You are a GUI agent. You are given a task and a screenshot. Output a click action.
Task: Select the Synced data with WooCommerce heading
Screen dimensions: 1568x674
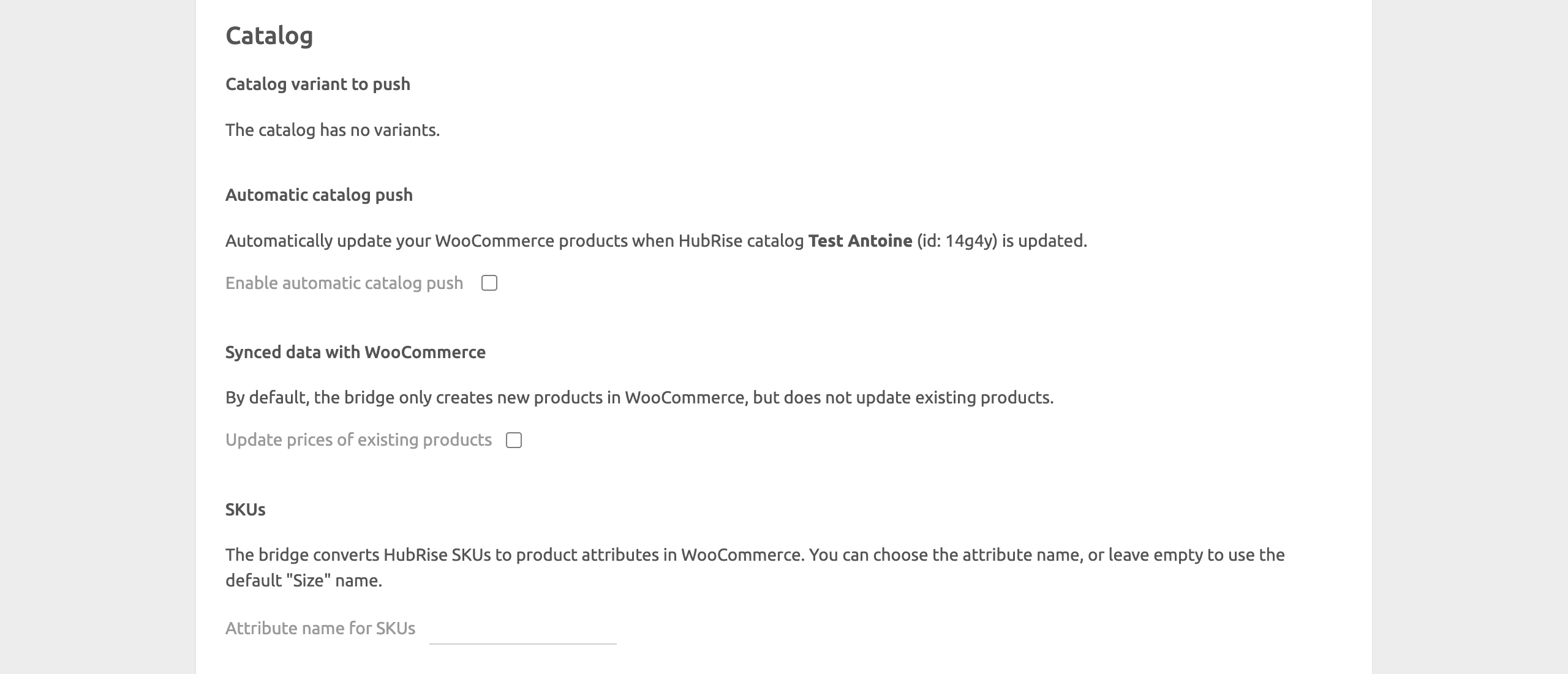355,352
